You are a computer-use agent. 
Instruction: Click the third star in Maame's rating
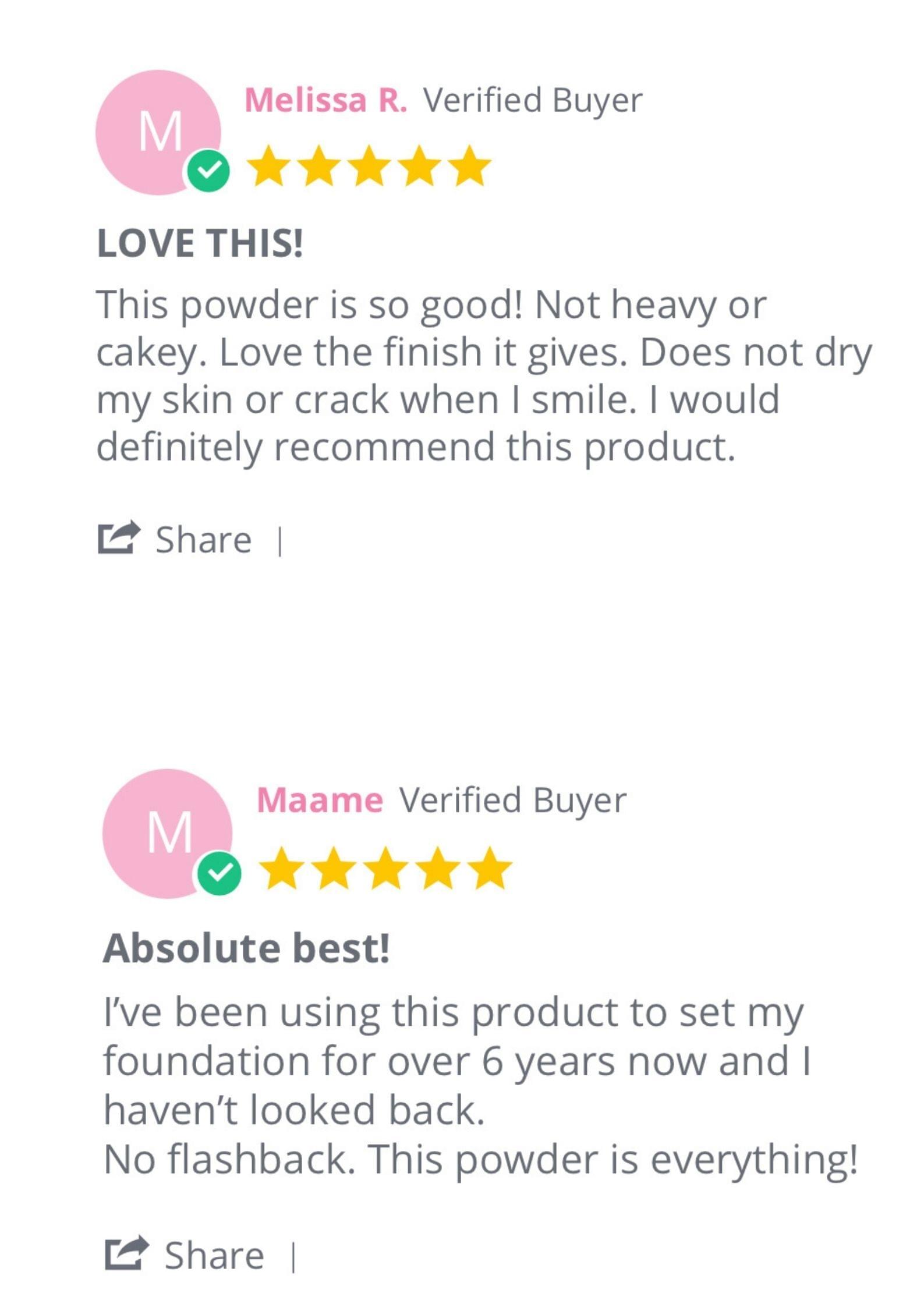pos(385,868)
